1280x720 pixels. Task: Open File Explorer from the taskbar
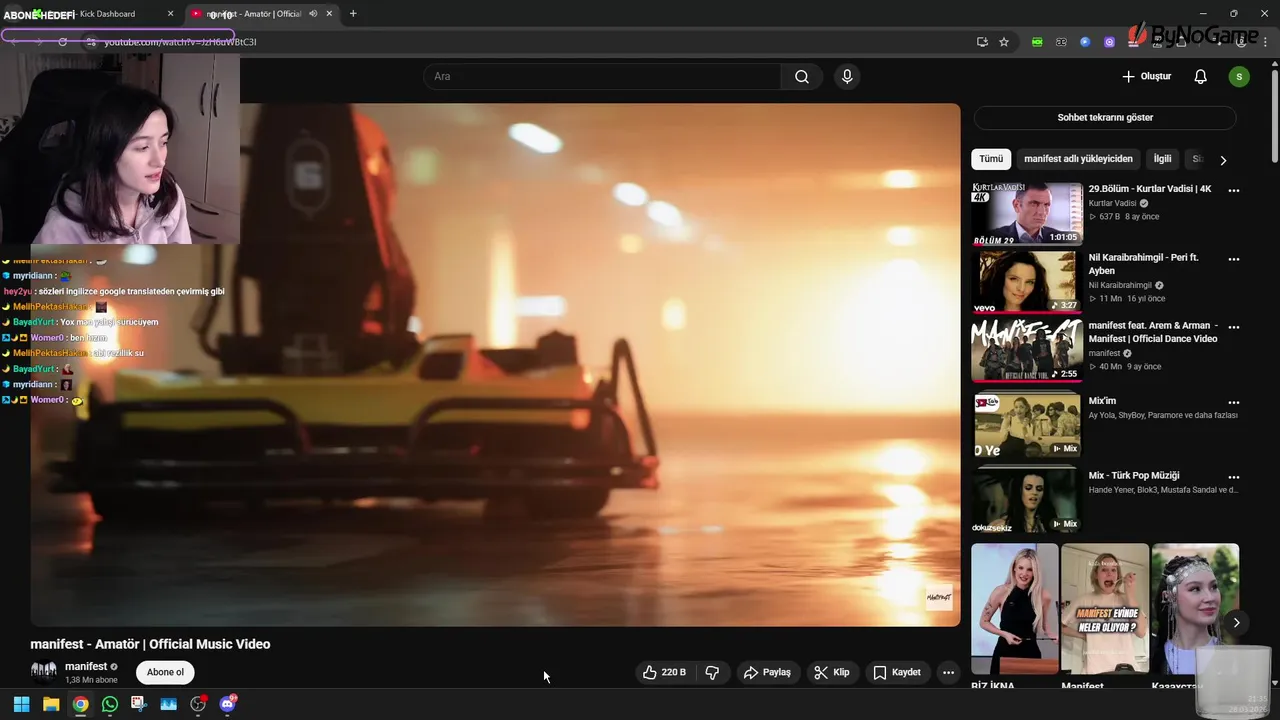[51, 704]
